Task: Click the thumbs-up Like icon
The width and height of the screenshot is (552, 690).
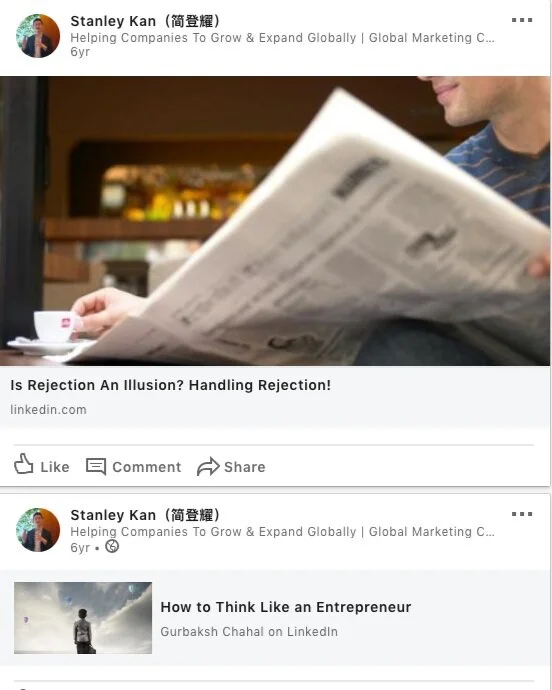Action: (x=23, y=464)
